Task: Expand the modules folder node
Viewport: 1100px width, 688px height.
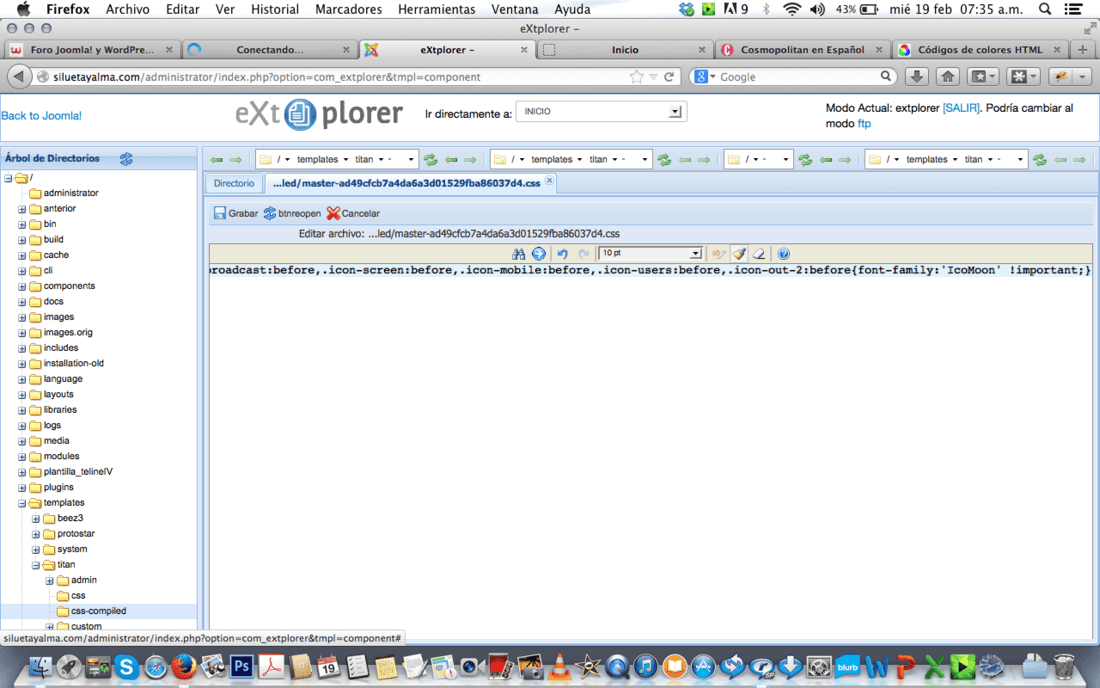Action: (x=22, y=457)
